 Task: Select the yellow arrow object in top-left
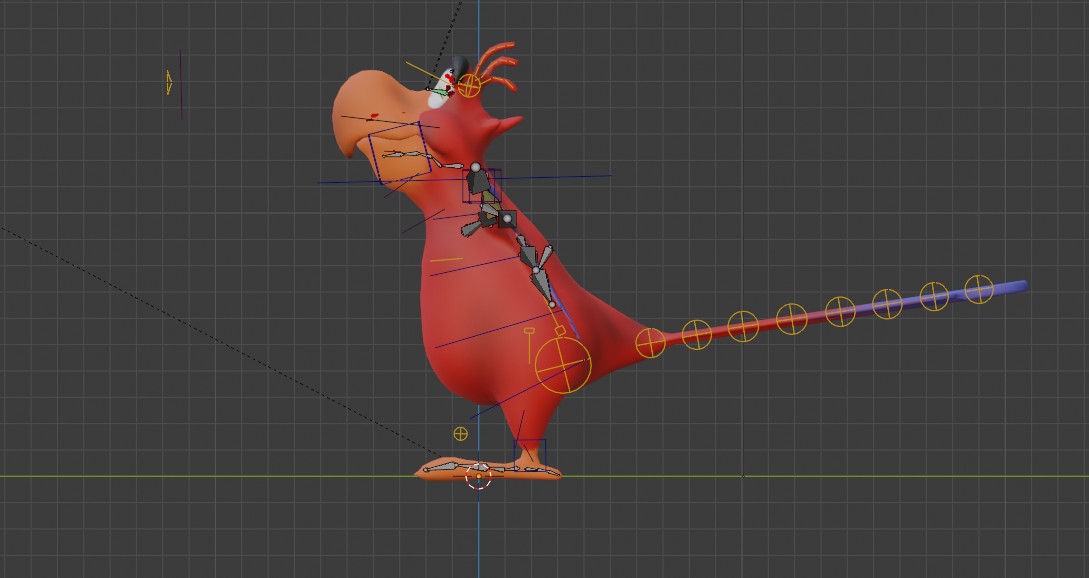169,82
